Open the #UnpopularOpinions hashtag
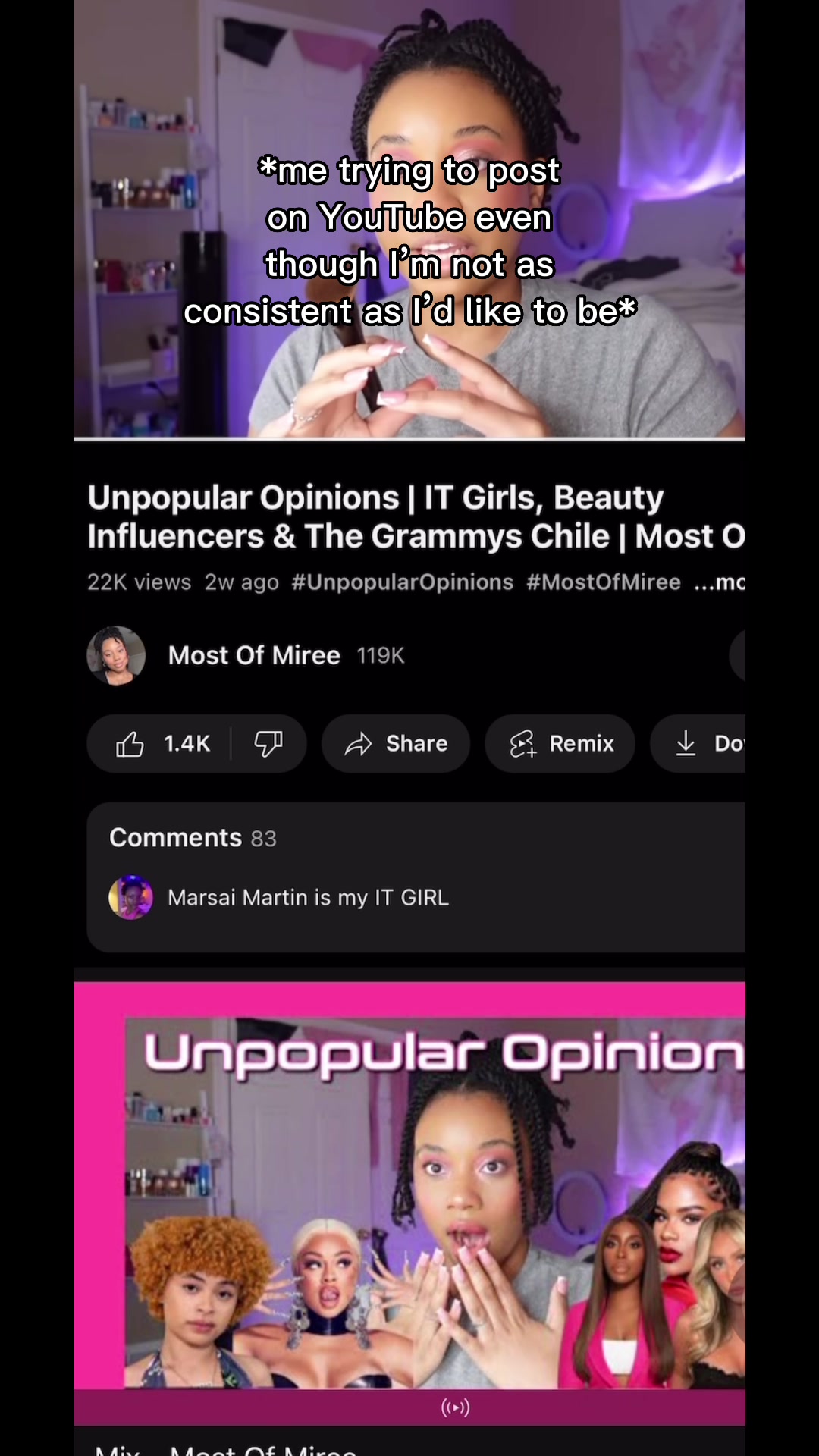 (403, 582)
